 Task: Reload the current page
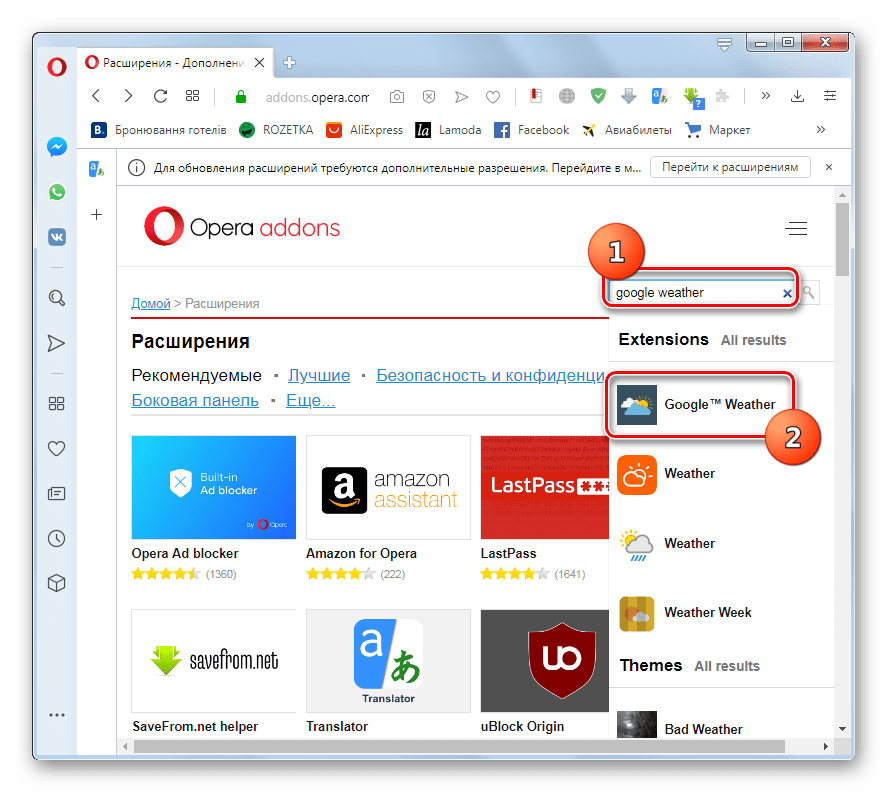pos(161,96)
